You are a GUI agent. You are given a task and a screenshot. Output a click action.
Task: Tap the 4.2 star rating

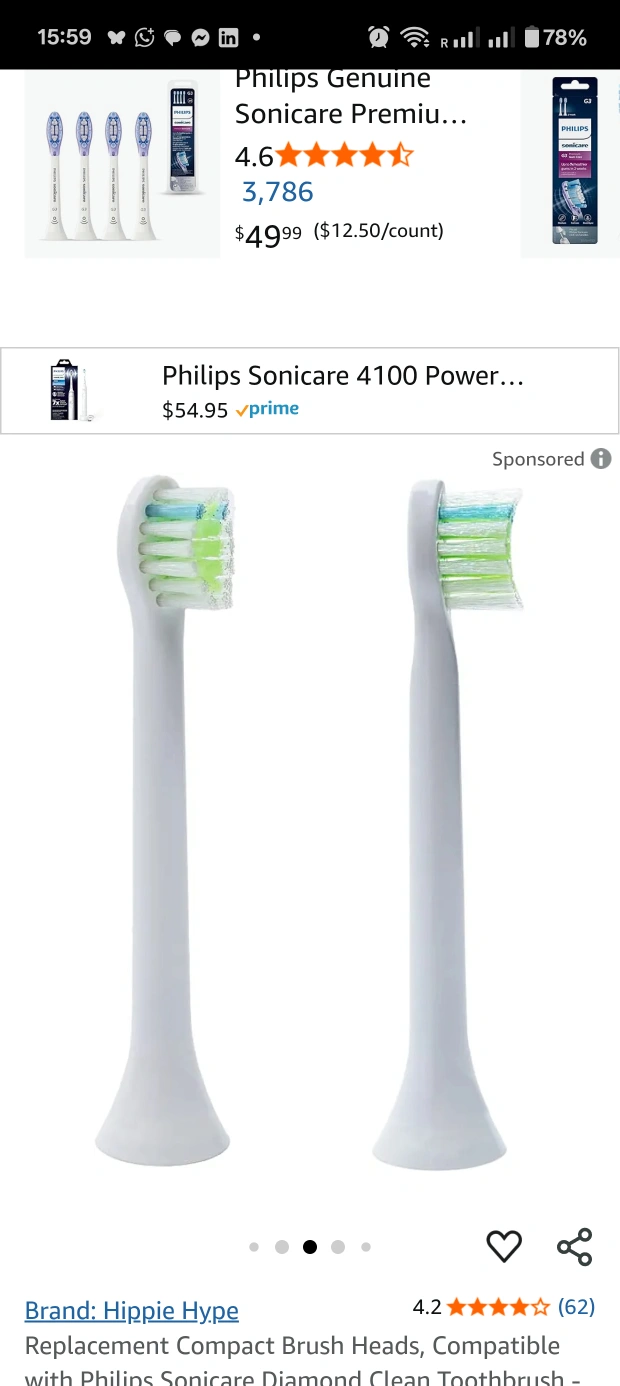(x=481, y=1306)
